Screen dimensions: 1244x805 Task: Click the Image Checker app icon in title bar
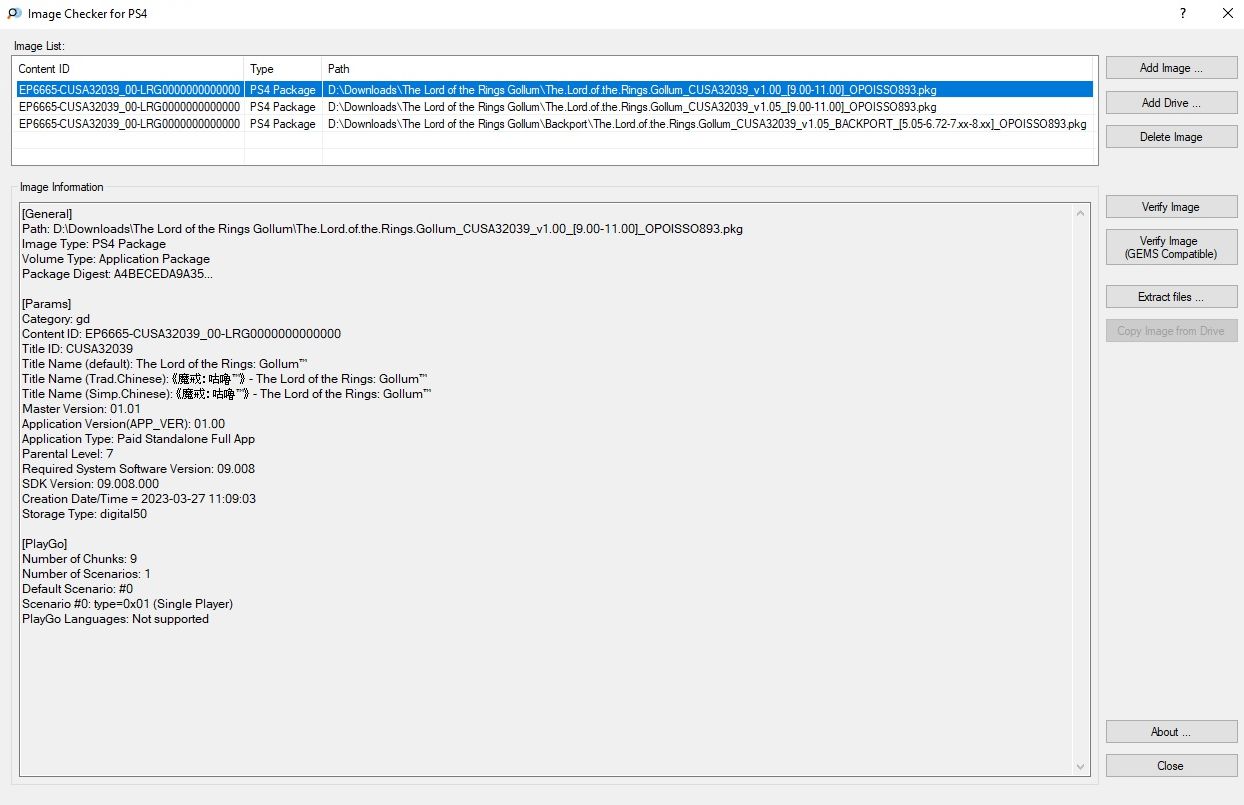click(x=14, y=14)
